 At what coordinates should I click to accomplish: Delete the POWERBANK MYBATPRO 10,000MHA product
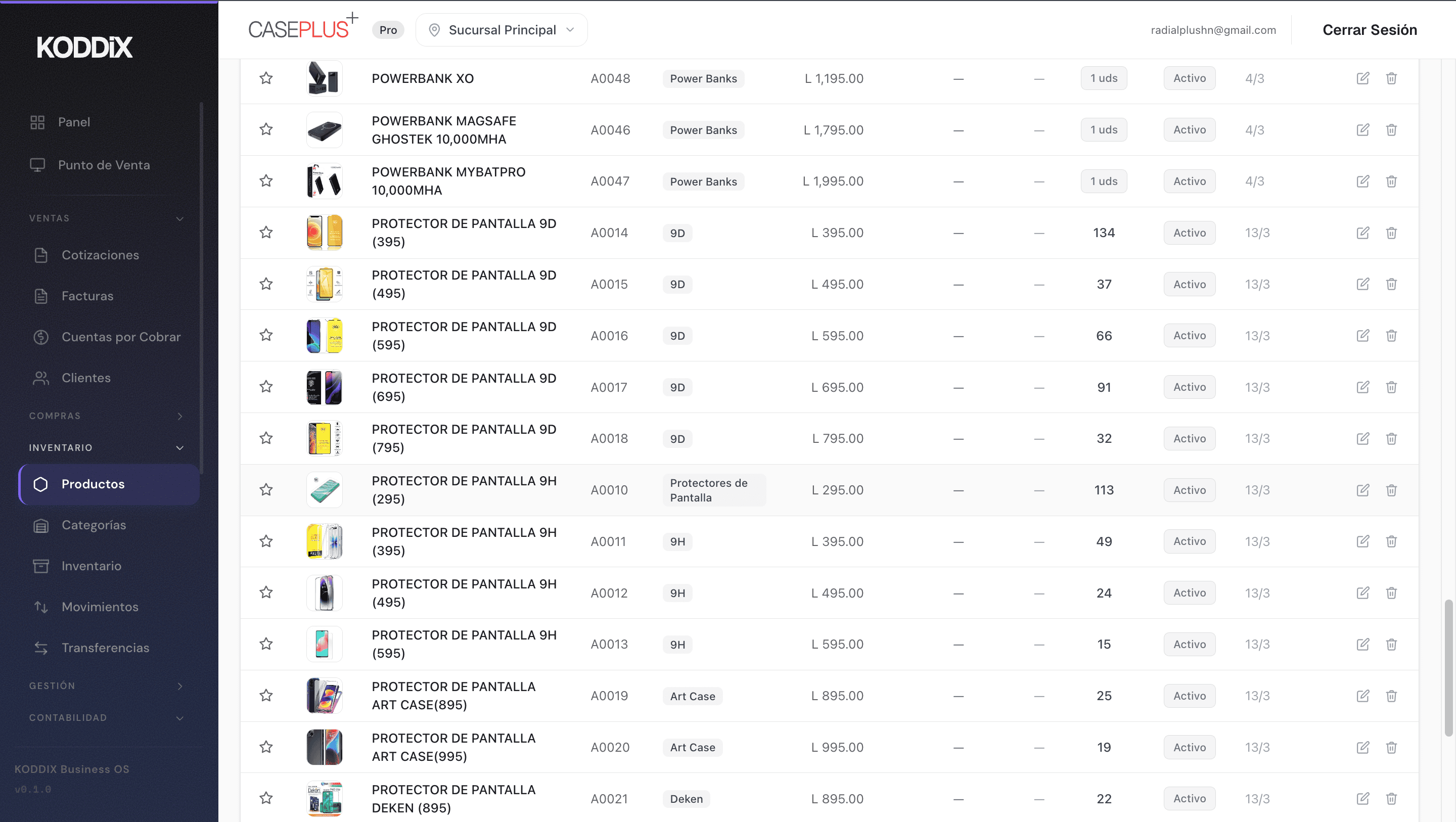tap(1391, 181)
